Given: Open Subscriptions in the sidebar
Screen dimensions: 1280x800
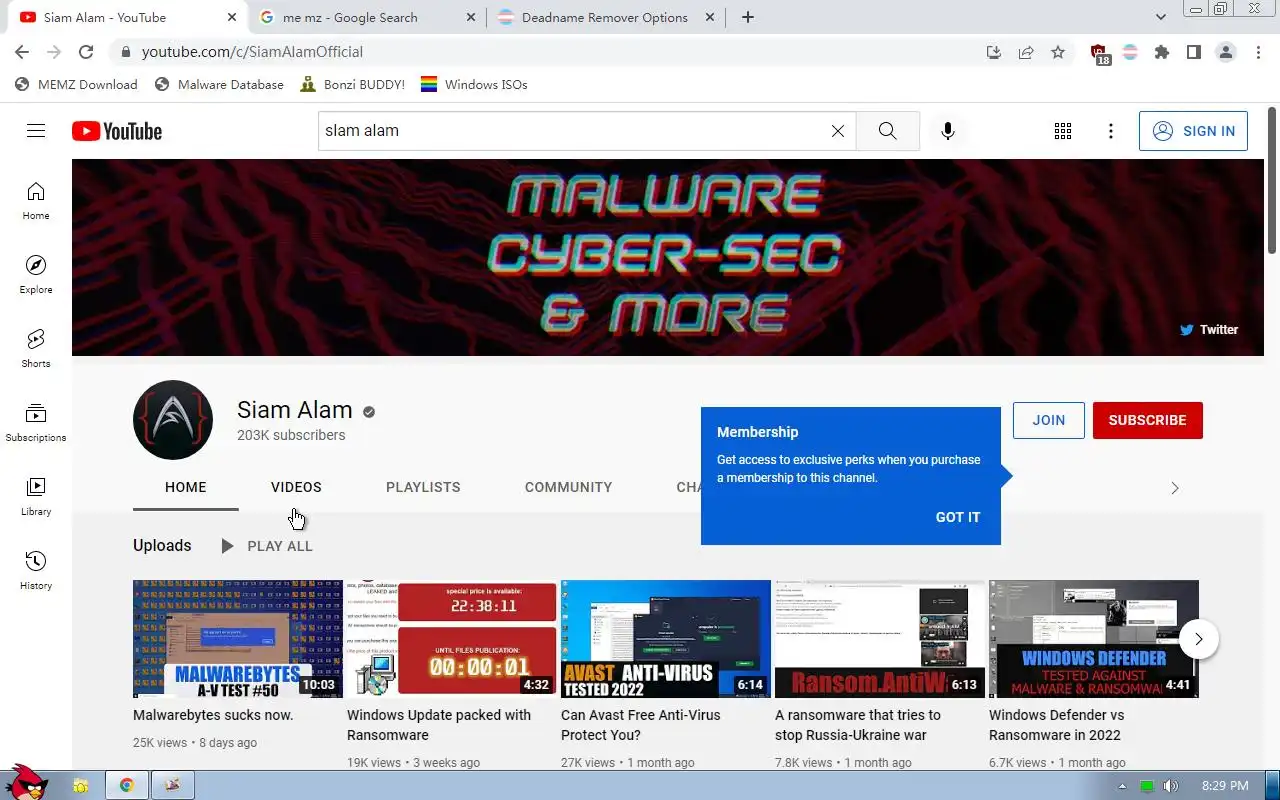Looking at the screenshot, I should click(x=36, y=423).
